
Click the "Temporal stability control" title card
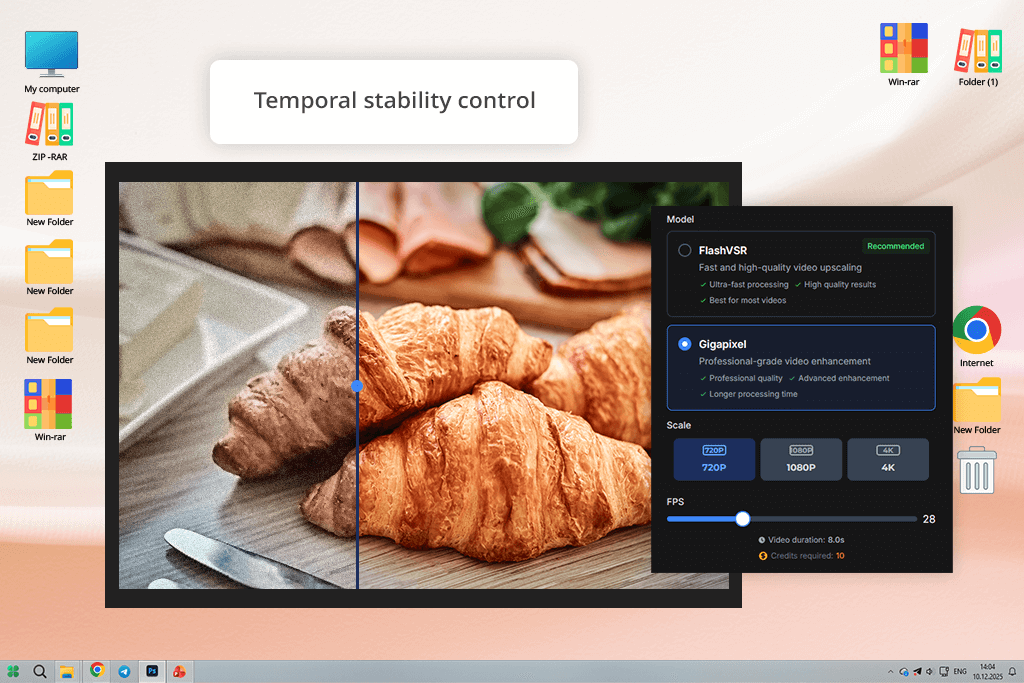click(x=394, y=101)
